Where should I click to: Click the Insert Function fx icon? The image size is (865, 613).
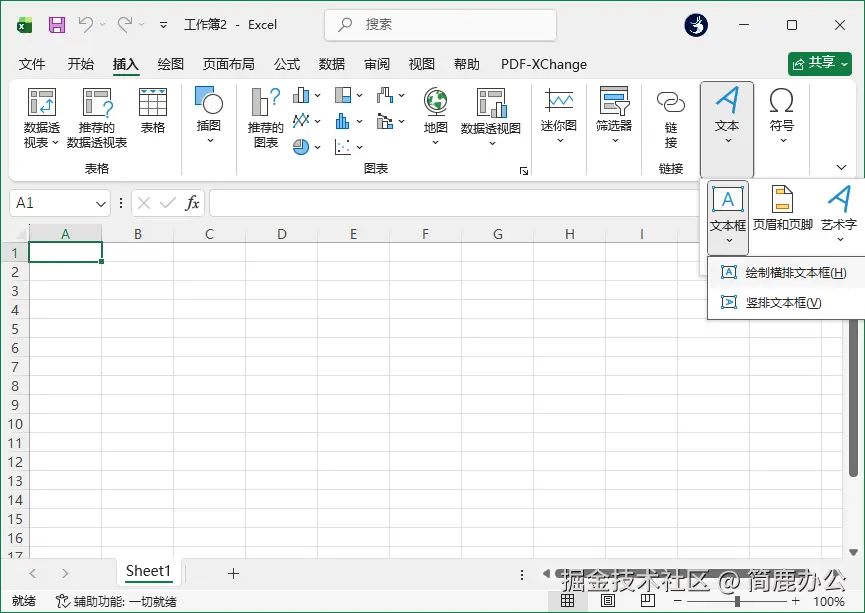192,203
